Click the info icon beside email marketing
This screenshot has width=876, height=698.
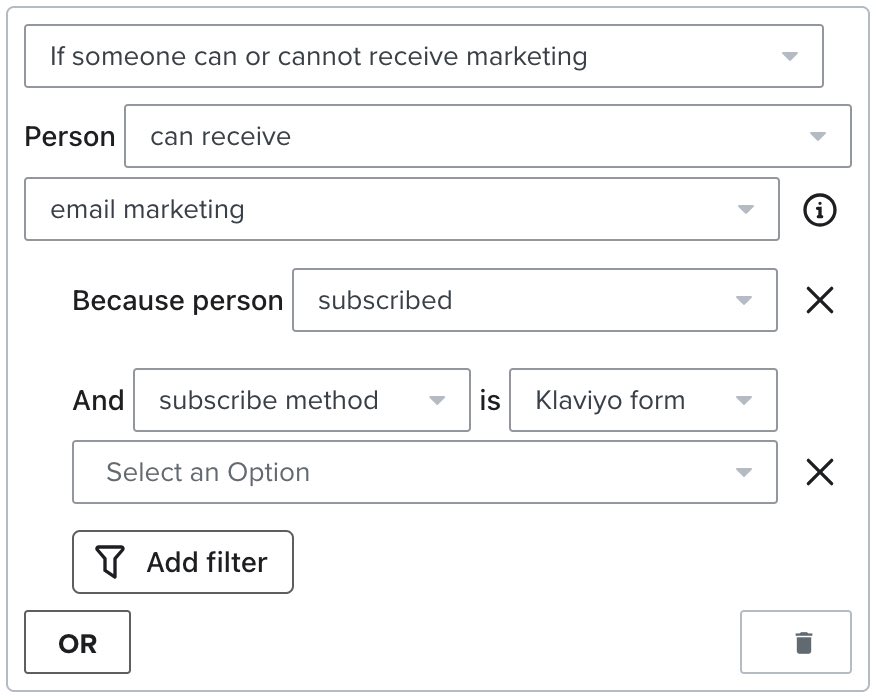819,210
